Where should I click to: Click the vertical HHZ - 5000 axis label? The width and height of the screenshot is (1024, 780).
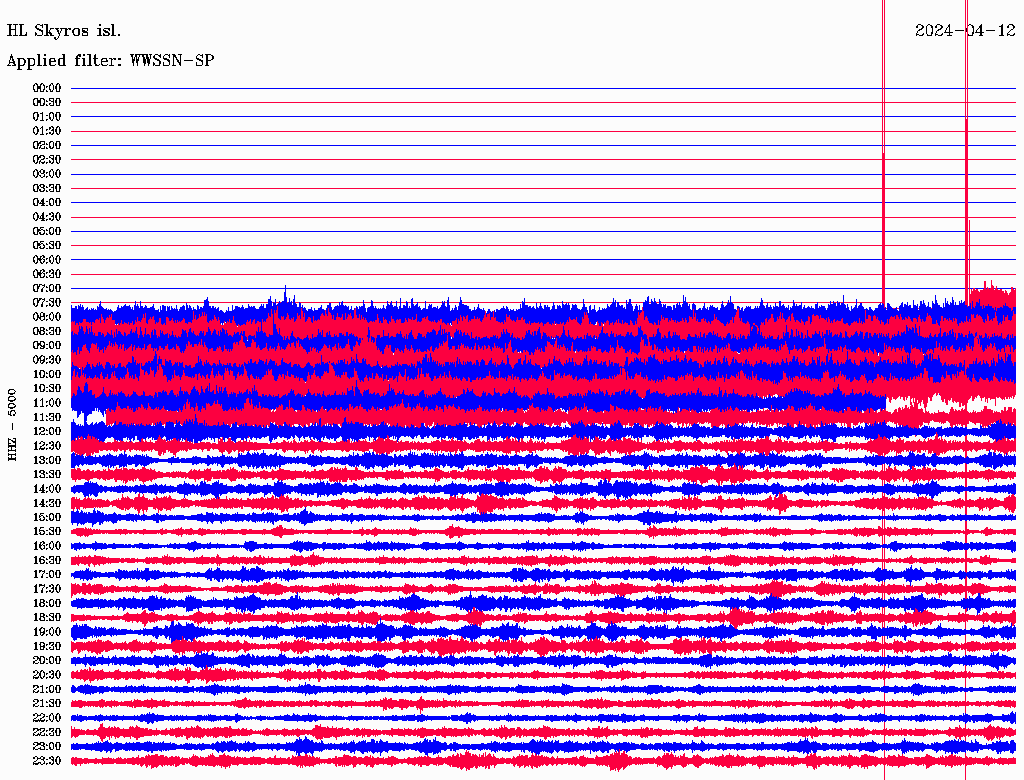tap(12, 424)
